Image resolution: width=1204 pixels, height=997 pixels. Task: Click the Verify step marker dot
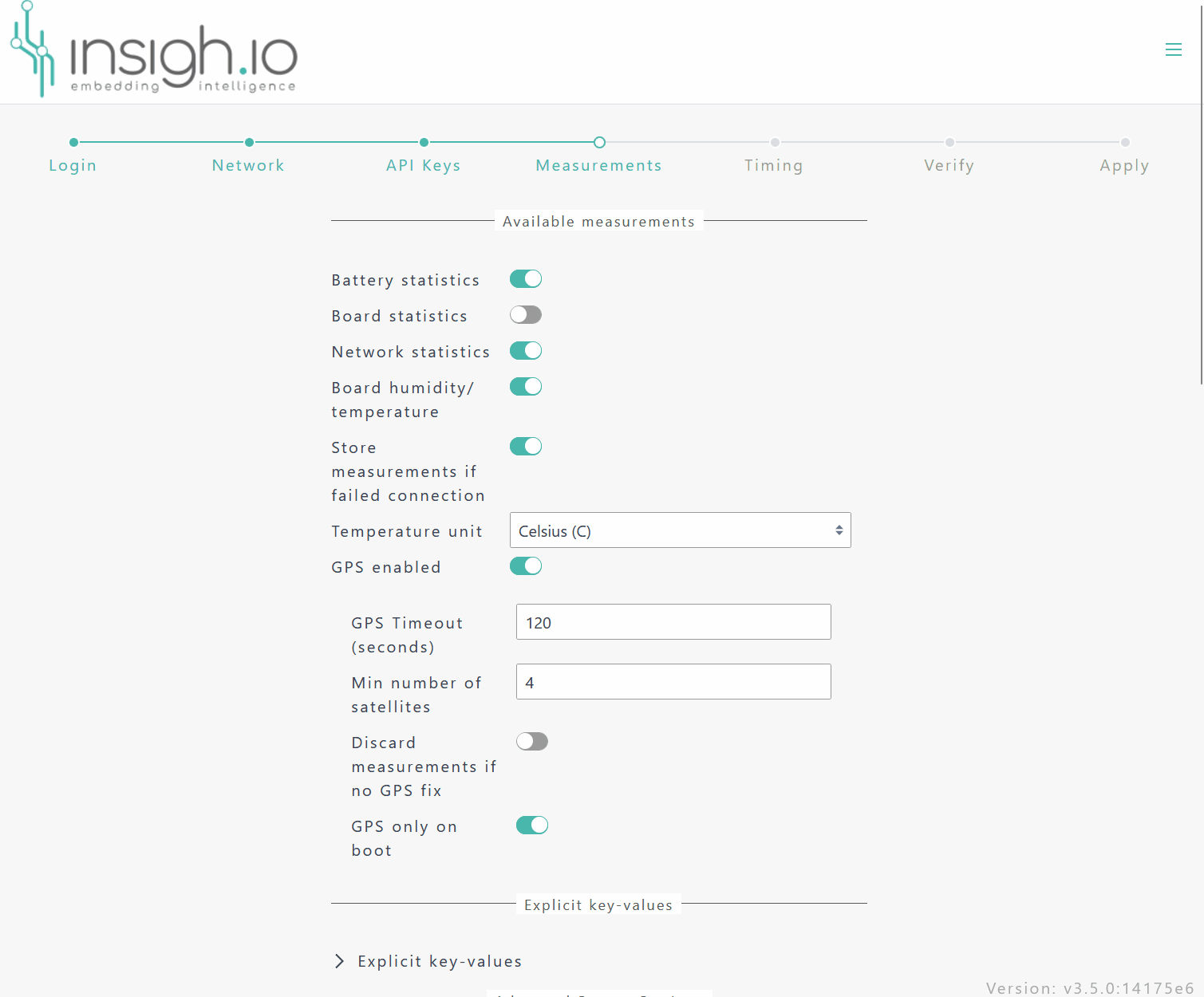click(x=949, y=143)
